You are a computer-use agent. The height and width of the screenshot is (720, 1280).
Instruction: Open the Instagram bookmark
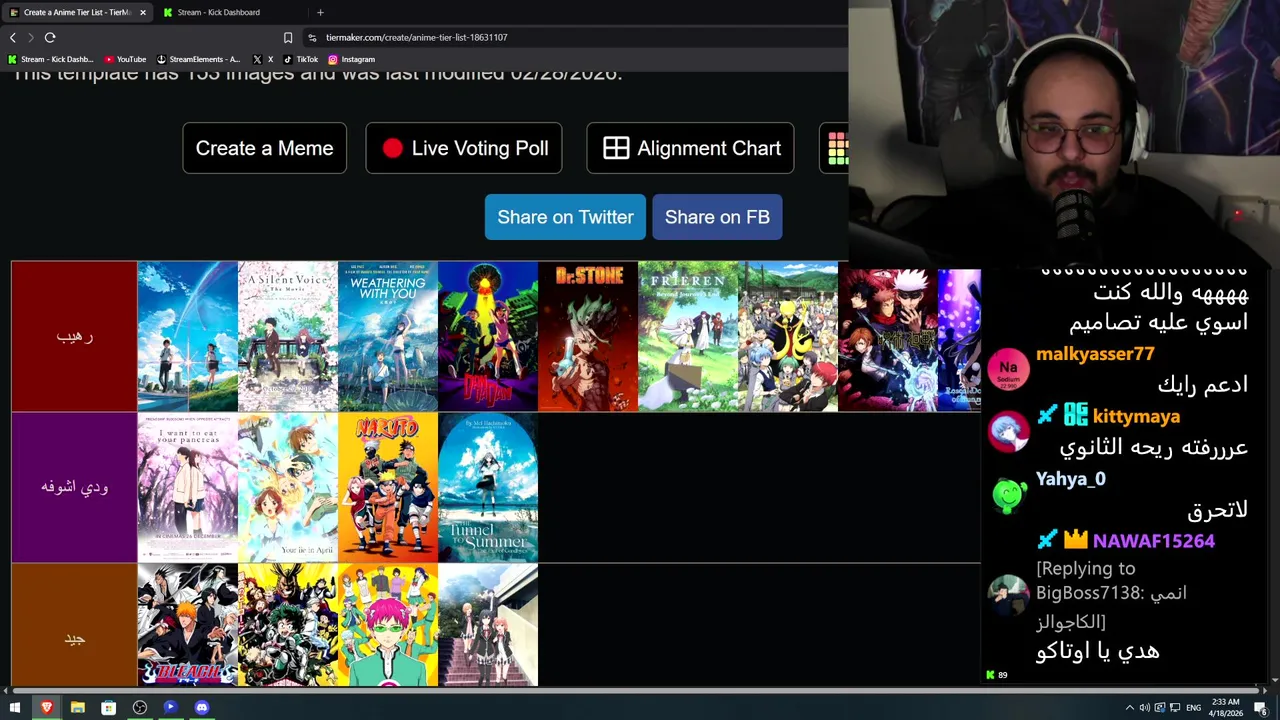(351, 59)
